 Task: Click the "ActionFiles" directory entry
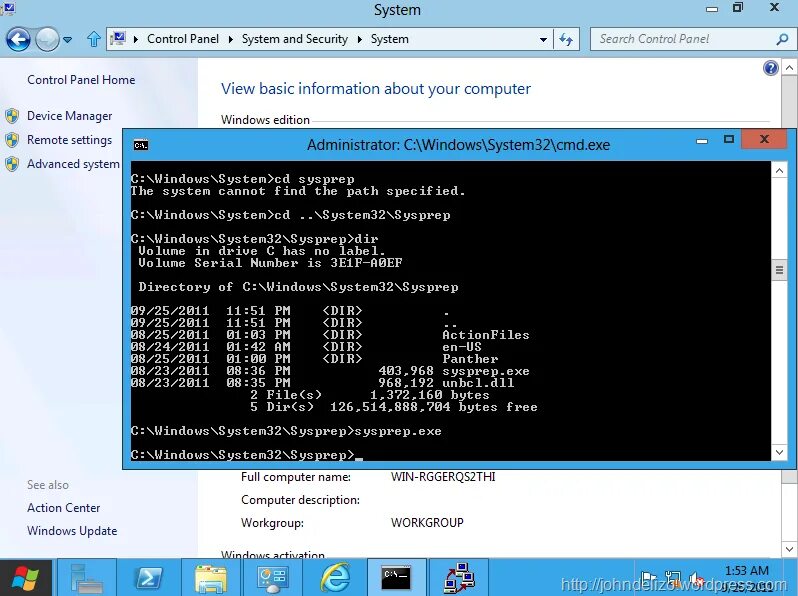pos(486,335)
